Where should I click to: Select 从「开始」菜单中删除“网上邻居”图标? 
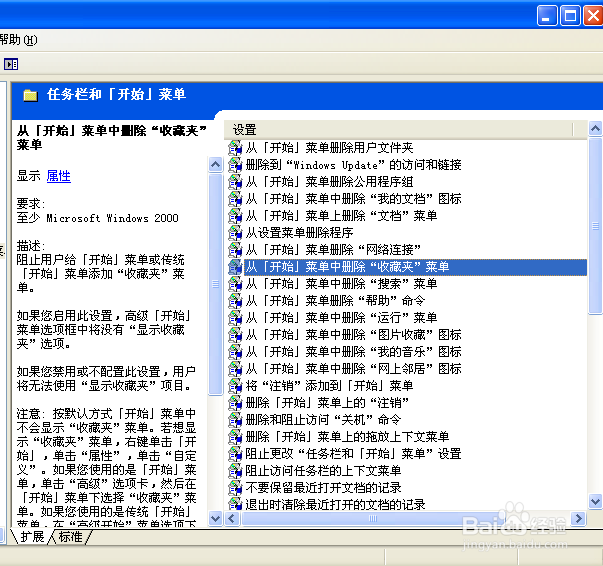353,369
